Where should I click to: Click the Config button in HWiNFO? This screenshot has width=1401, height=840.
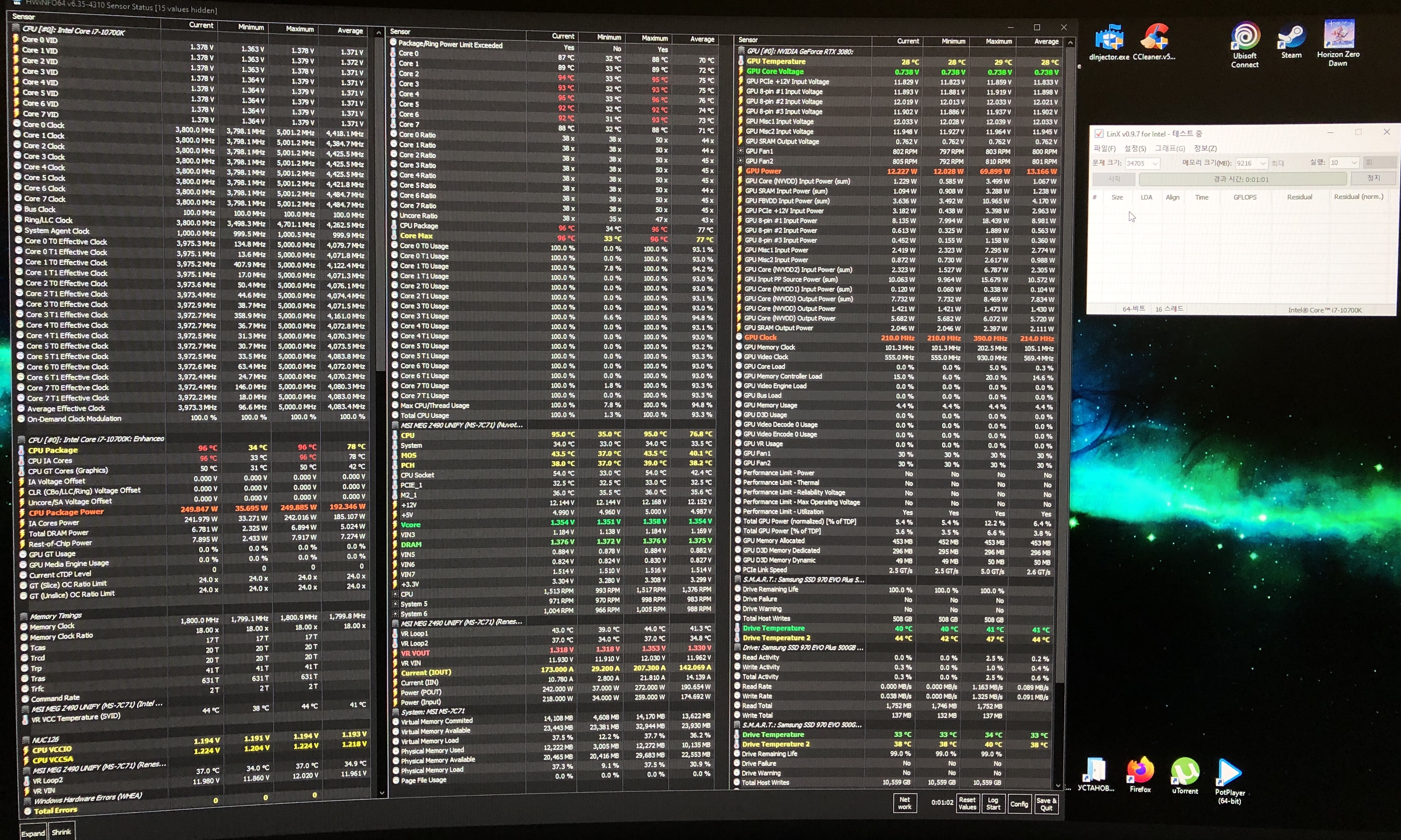pyautogui.click(x=1018, y=804)
